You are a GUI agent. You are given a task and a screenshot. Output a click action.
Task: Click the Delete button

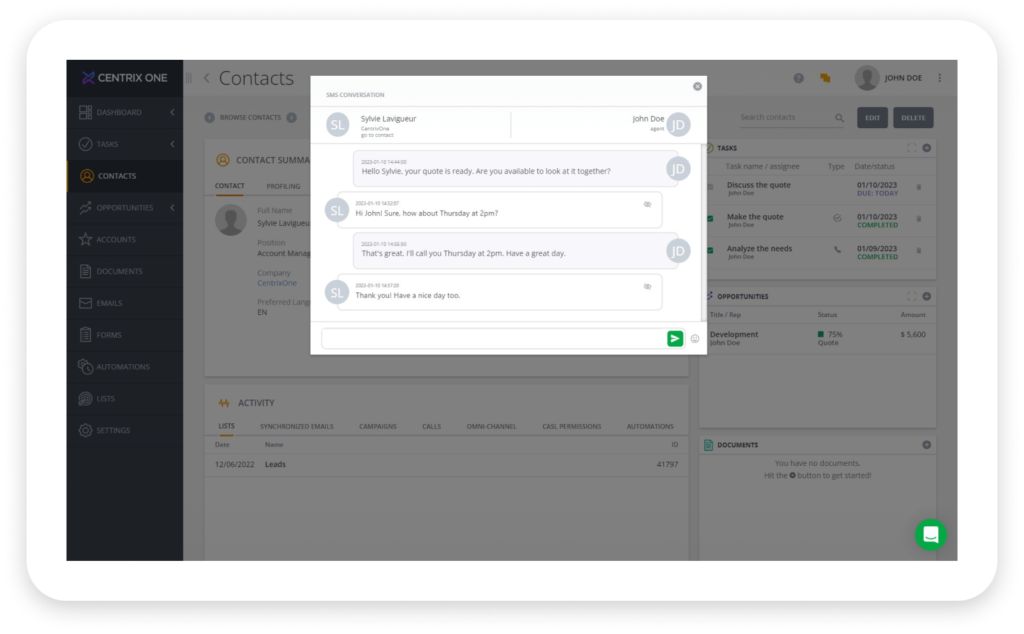(x=913, y=117)
